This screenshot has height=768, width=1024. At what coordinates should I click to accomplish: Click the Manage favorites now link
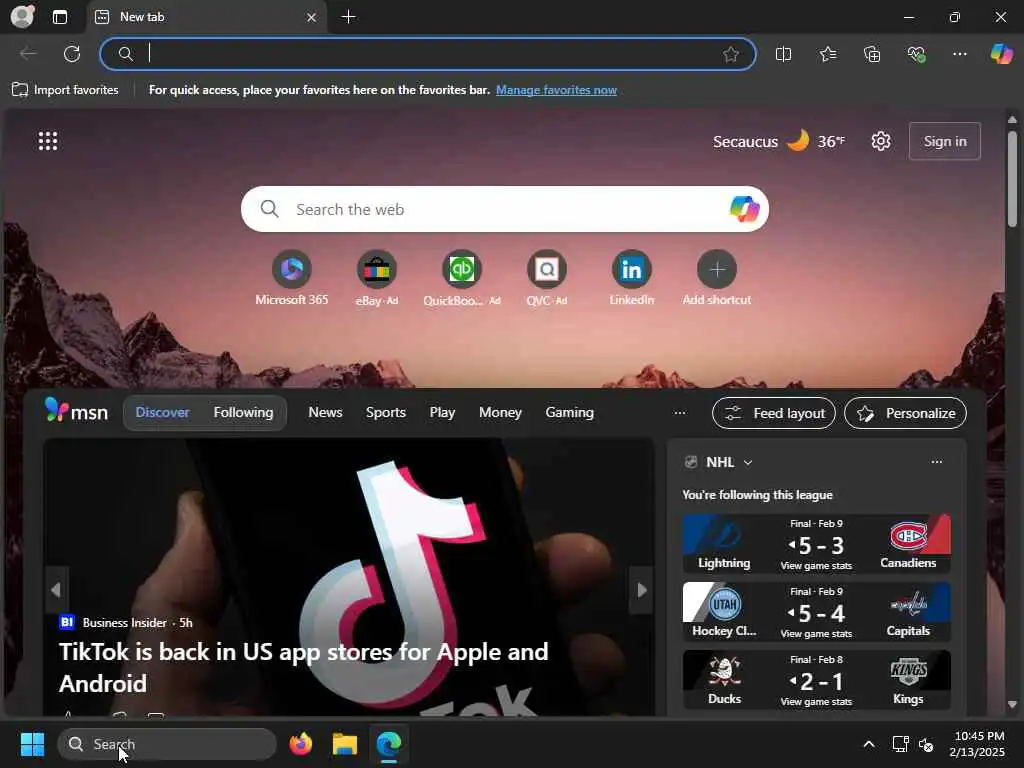coord(556,90)
